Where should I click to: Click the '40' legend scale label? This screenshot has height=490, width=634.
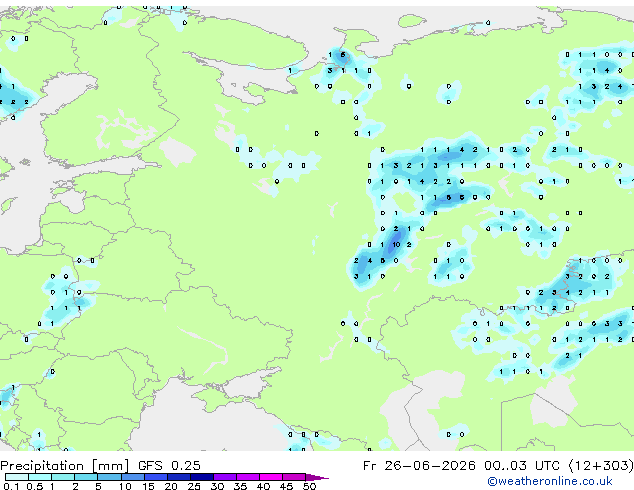click(x=263, y=486)
